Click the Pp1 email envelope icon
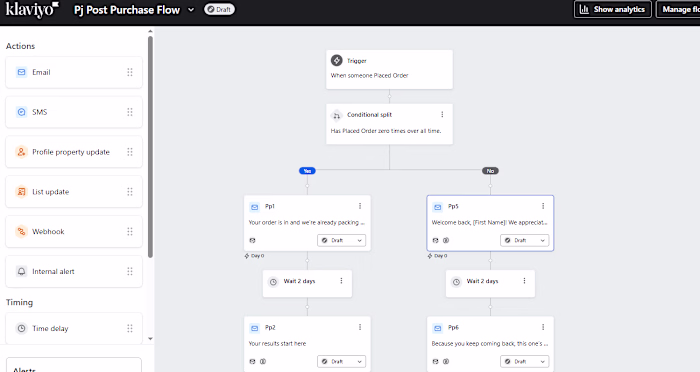700x372 pixels. coord(254,207)
